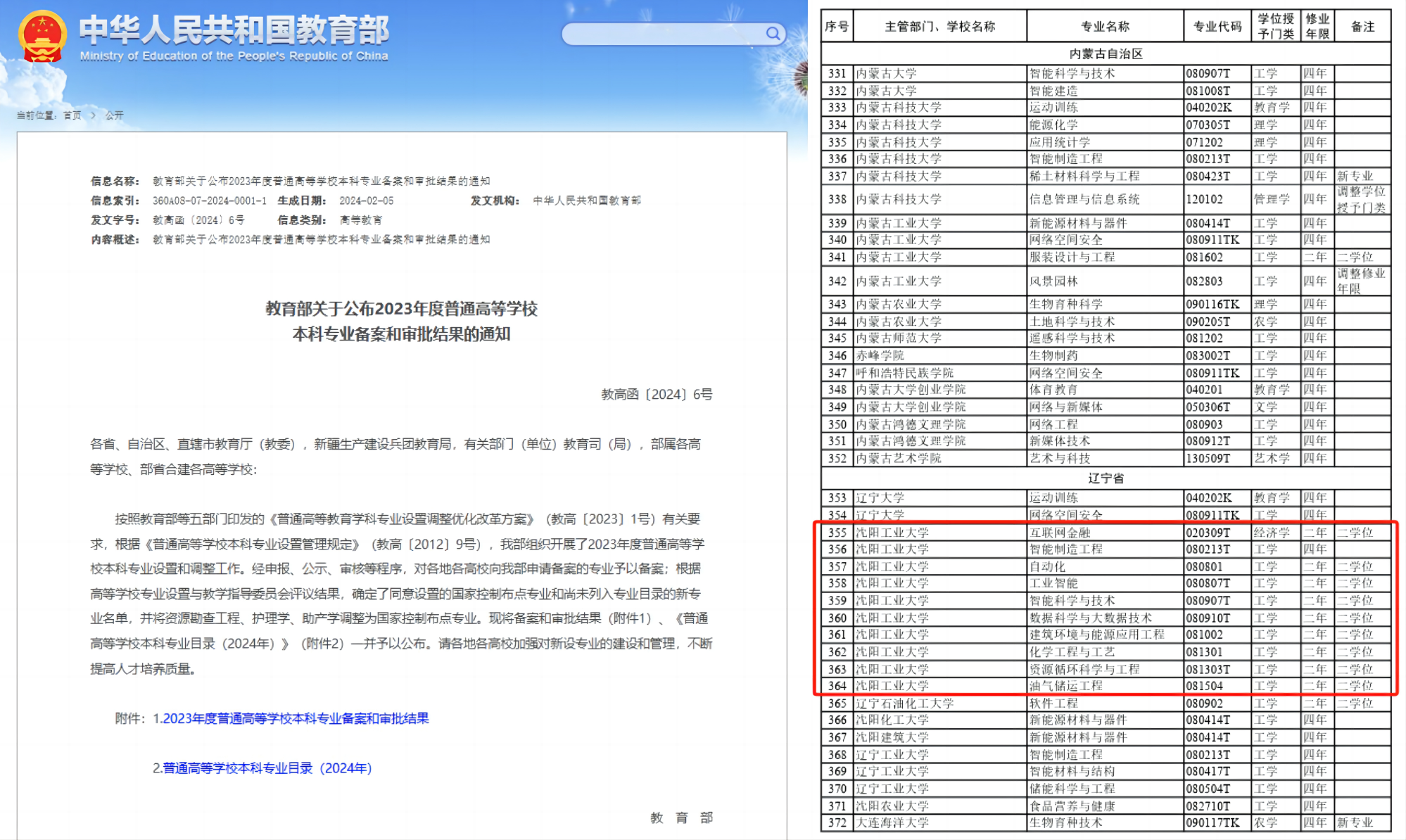Viewport: 1406px width, 840px height.
Task: Go to 首页 in the breadcrumb
Action: [72, 115]
